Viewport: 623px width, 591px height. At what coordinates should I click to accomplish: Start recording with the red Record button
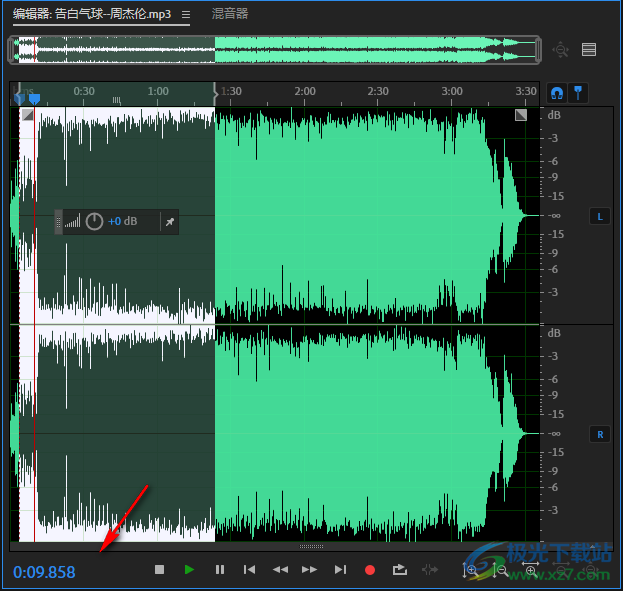click(370, 570)
